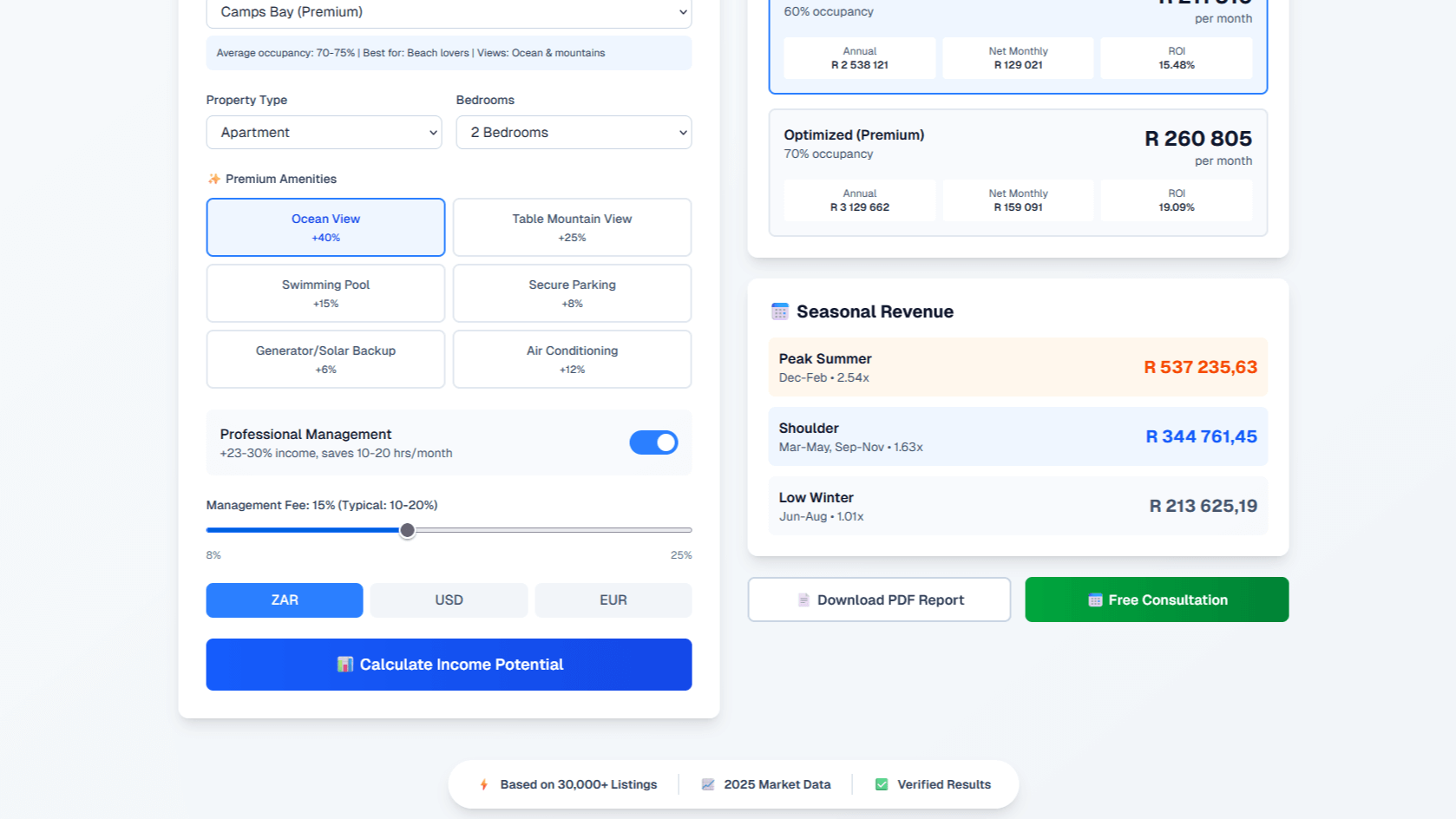Disable the Professional Management switch
The width and height of the screenshot is (1456, 819).
coord(653,442)
